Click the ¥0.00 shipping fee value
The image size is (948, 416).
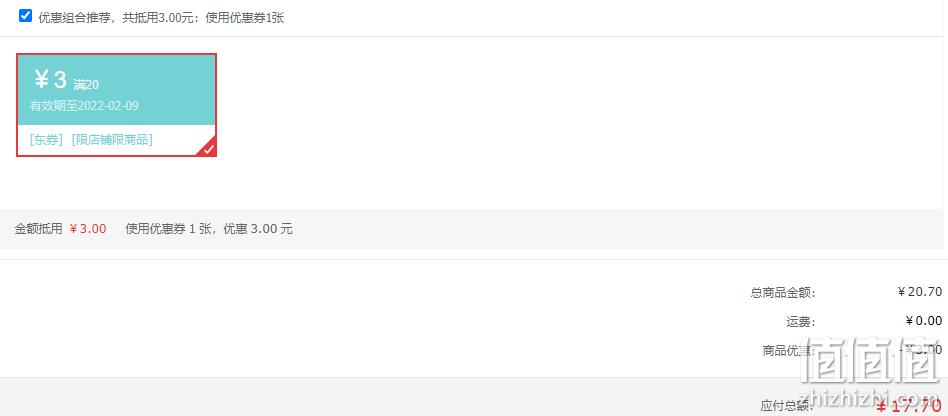[x=924, y=320]
